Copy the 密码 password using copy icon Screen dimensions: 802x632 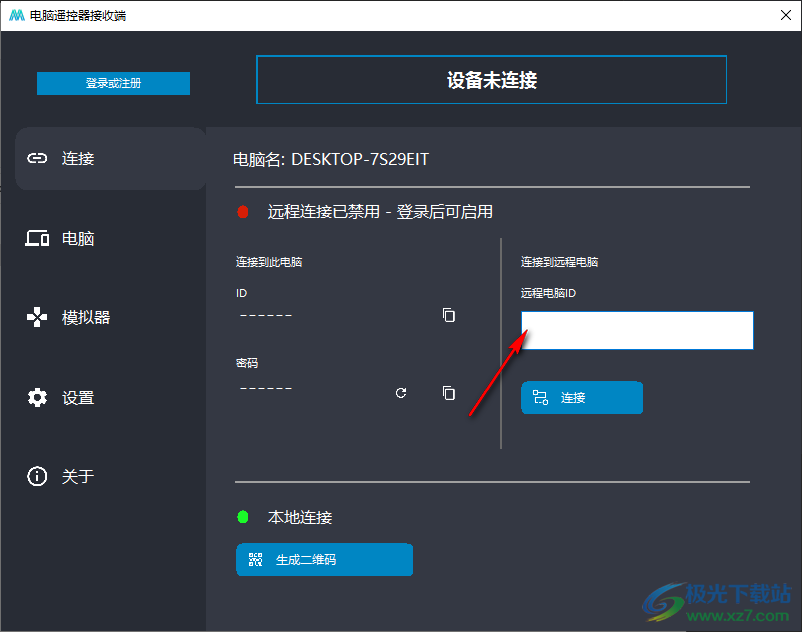pos(448,393)
